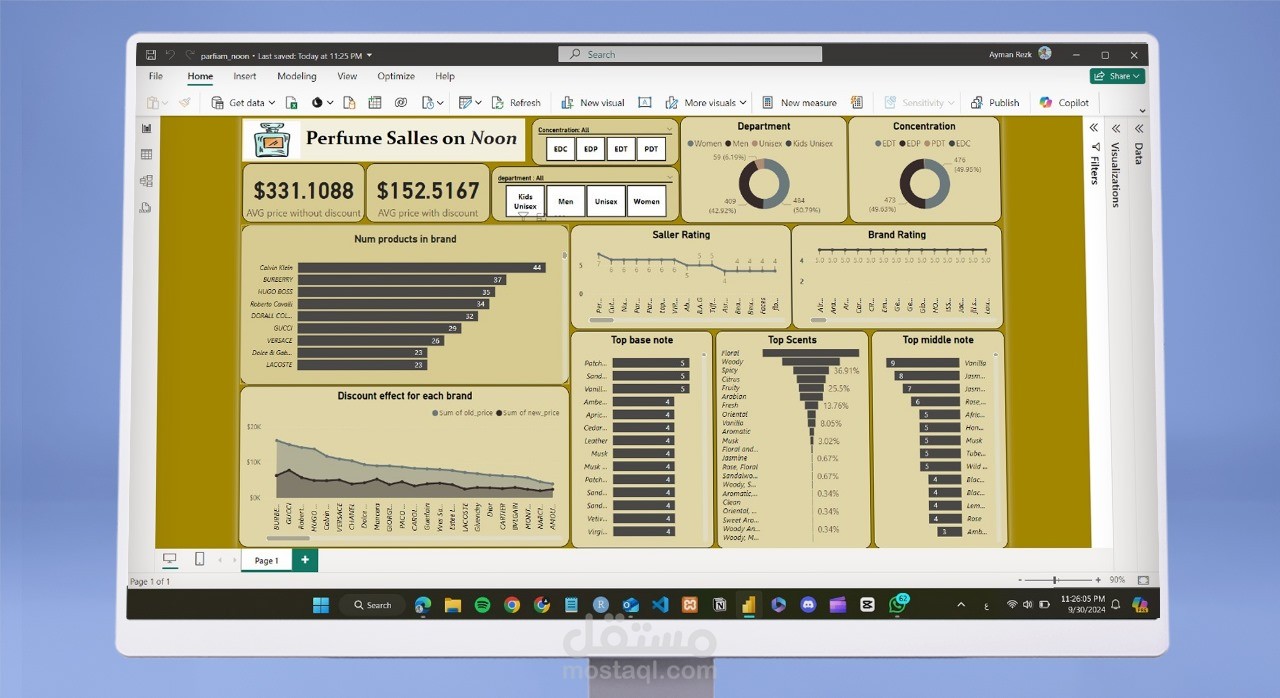Click the zoom slider handle
Viewport: 1280px width, 698px height.
(1054, 580)
